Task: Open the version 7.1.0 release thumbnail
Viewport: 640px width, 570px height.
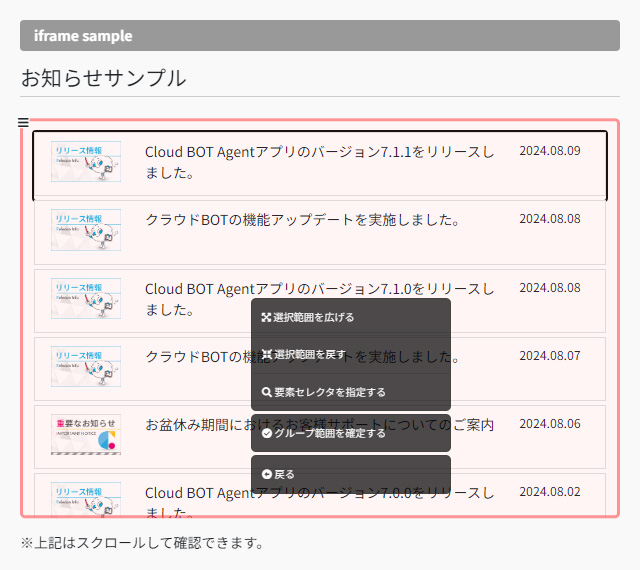Action: [86, 298]
